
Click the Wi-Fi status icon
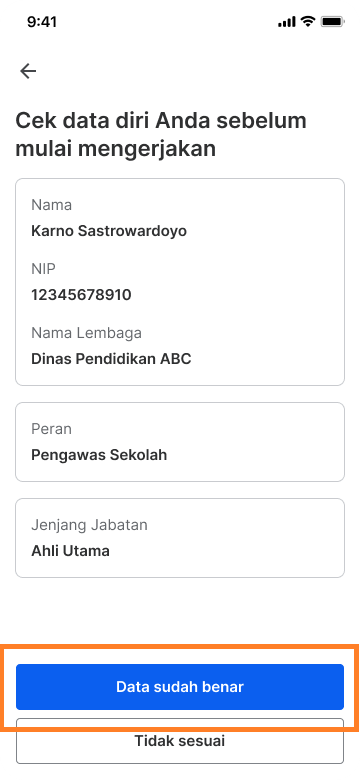tap(308, 21)
